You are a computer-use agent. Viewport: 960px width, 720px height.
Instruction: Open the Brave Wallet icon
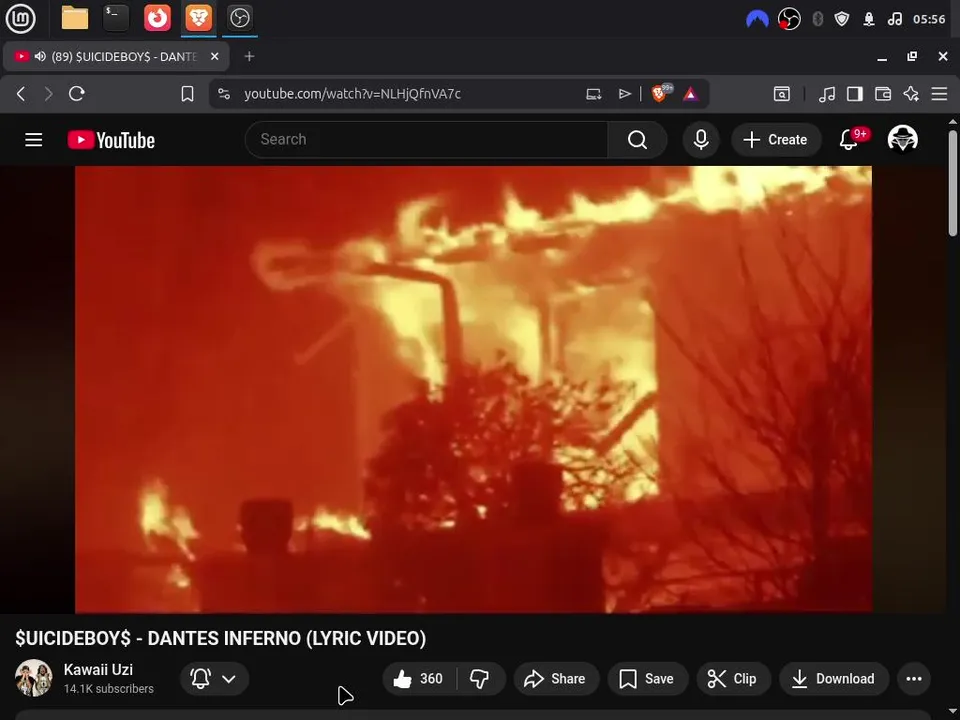coord(883,94)
